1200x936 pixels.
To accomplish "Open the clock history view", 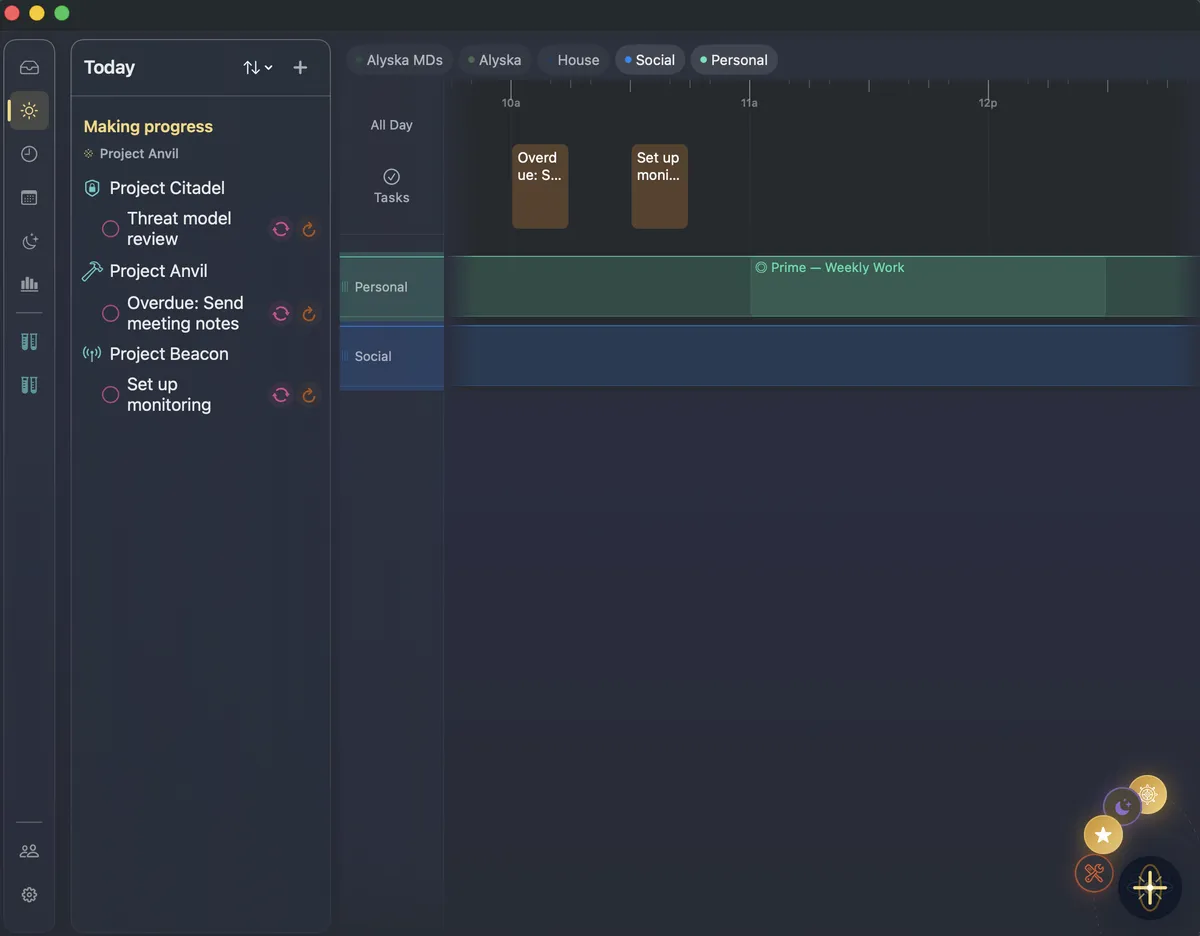I will tap(29, 154).
